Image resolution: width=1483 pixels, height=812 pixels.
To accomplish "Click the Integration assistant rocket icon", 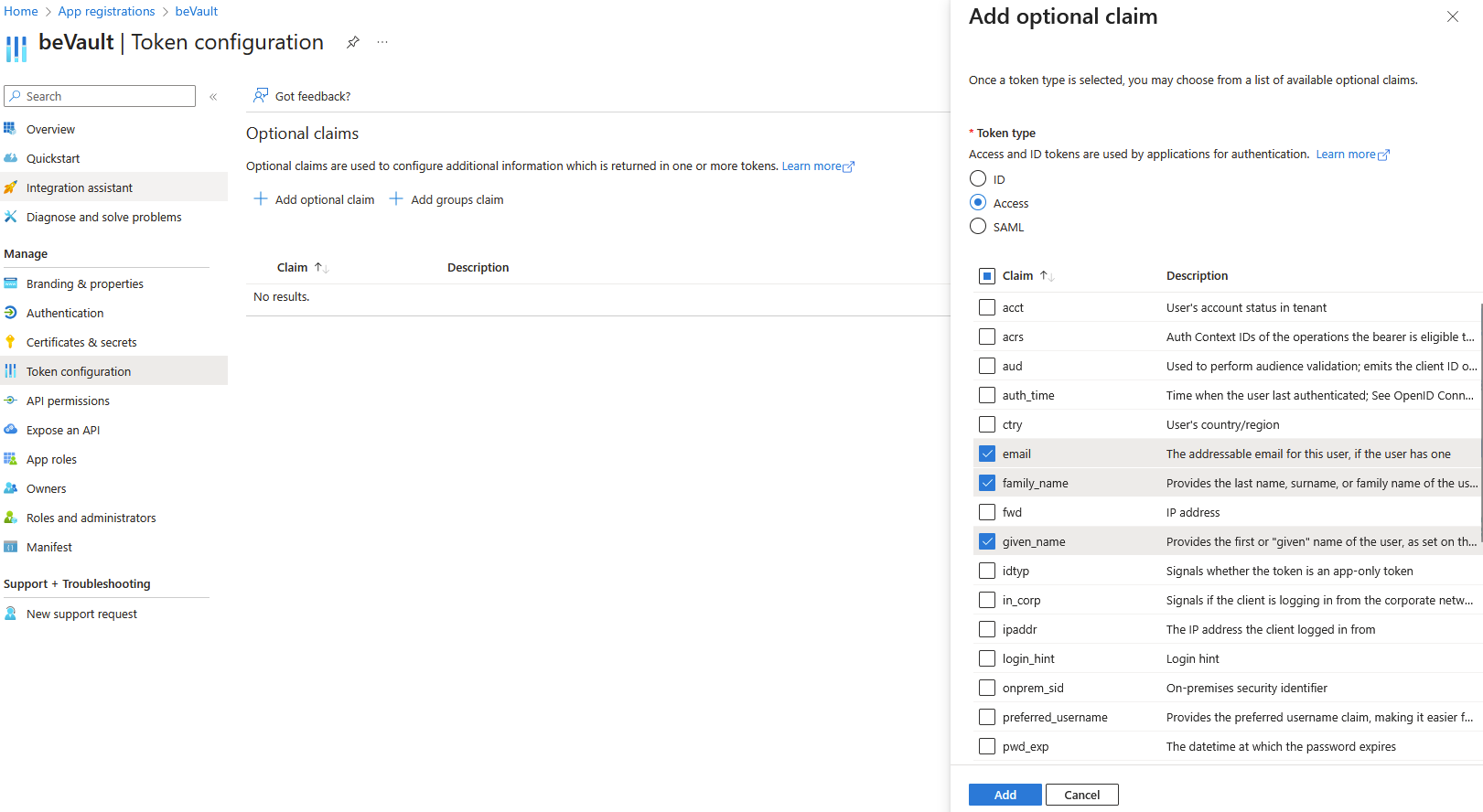I will (x=10, y=187).
